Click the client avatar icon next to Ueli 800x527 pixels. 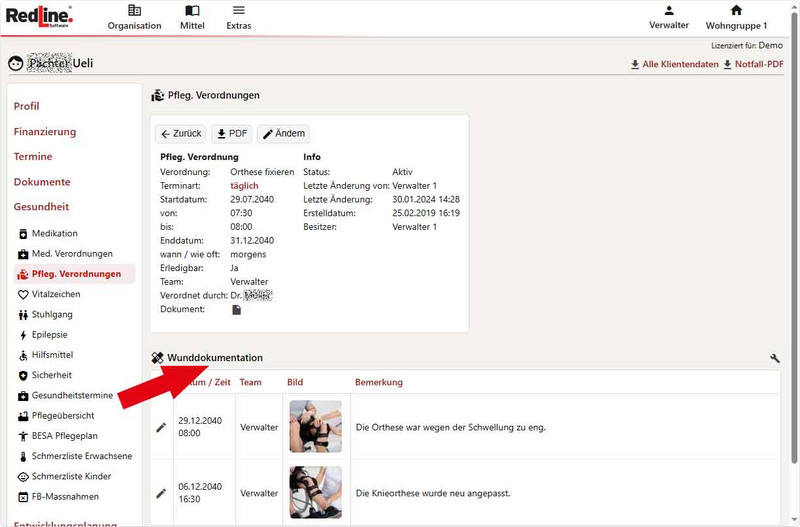coord(16,63)
